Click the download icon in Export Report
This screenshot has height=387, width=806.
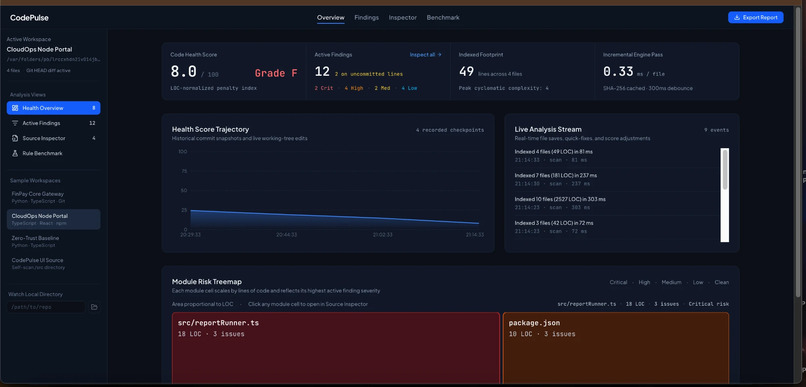(737, 17)
